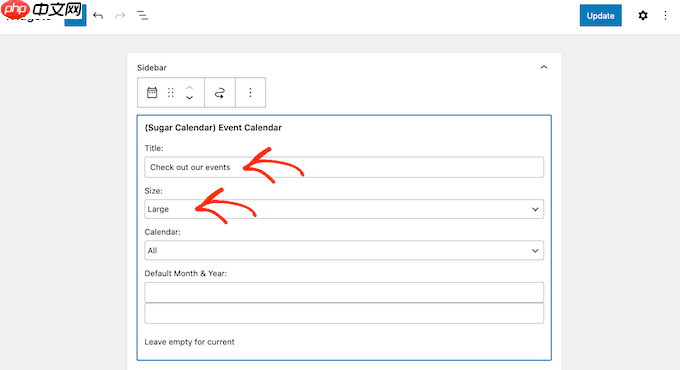Click the block drag handle dots
Screen dimensions: 680x370
coord(171,92)
